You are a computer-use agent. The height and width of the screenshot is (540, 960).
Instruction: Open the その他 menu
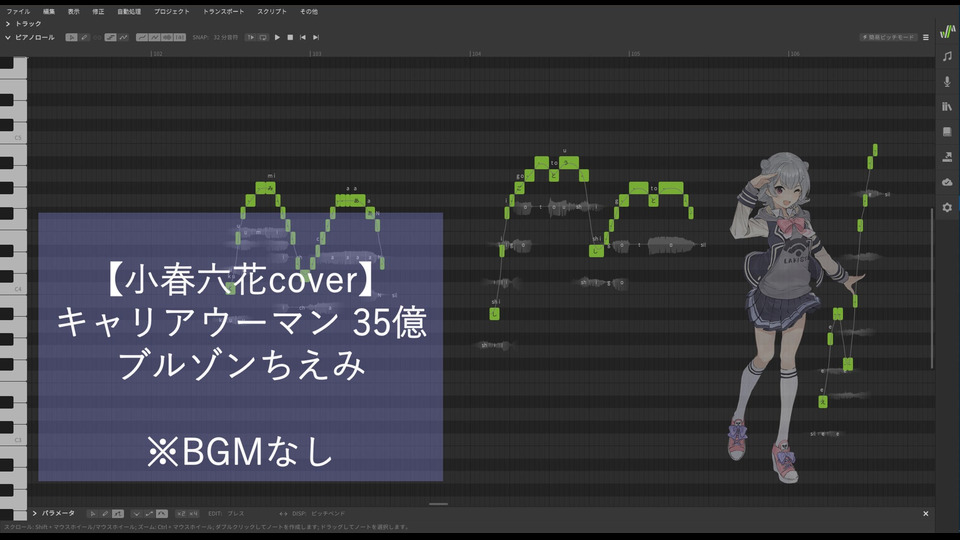309,11
